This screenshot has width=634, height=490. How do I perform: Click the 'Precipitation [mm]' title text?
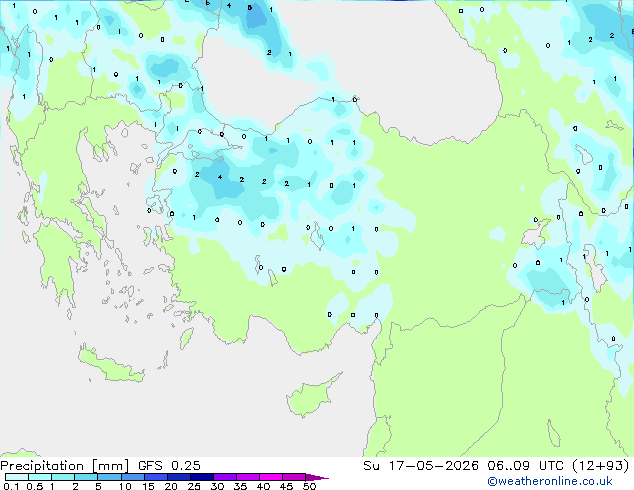[64, 466]
